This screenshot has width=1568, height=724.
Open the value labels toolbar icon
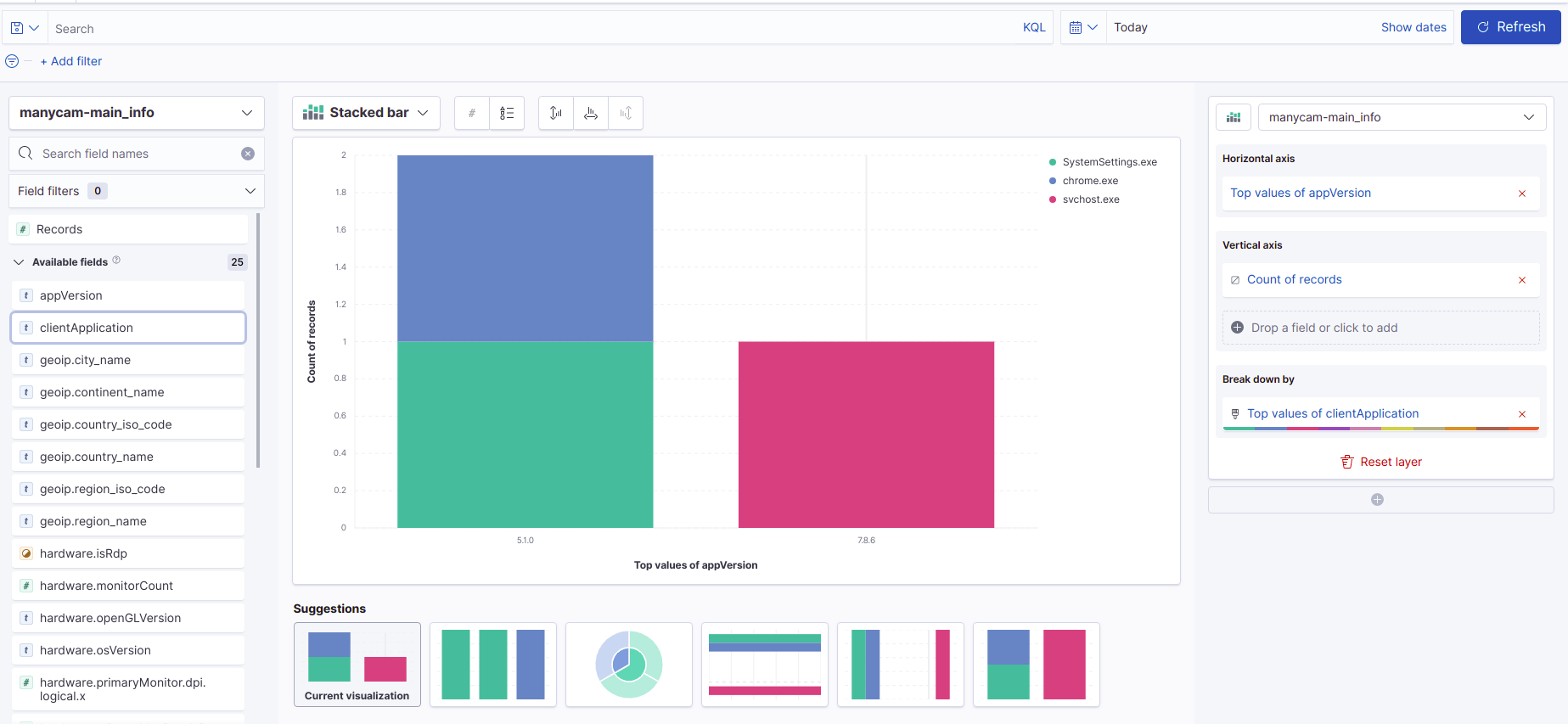coord(472,113)
